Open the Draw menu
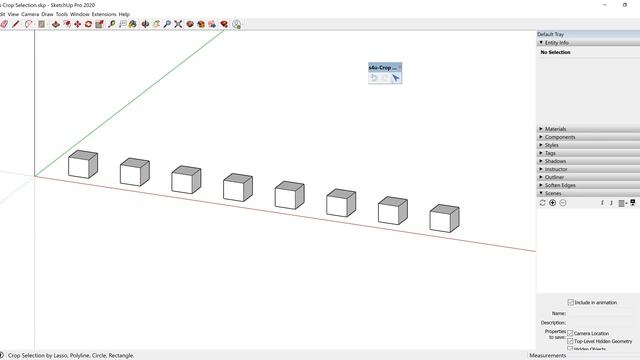 47,14
